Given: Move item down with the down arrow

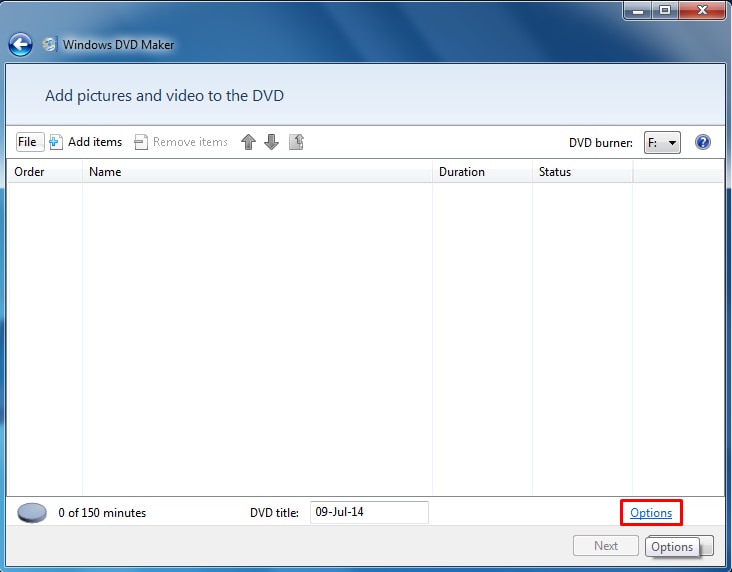Looking at the screenshot, I should [271, 142].
